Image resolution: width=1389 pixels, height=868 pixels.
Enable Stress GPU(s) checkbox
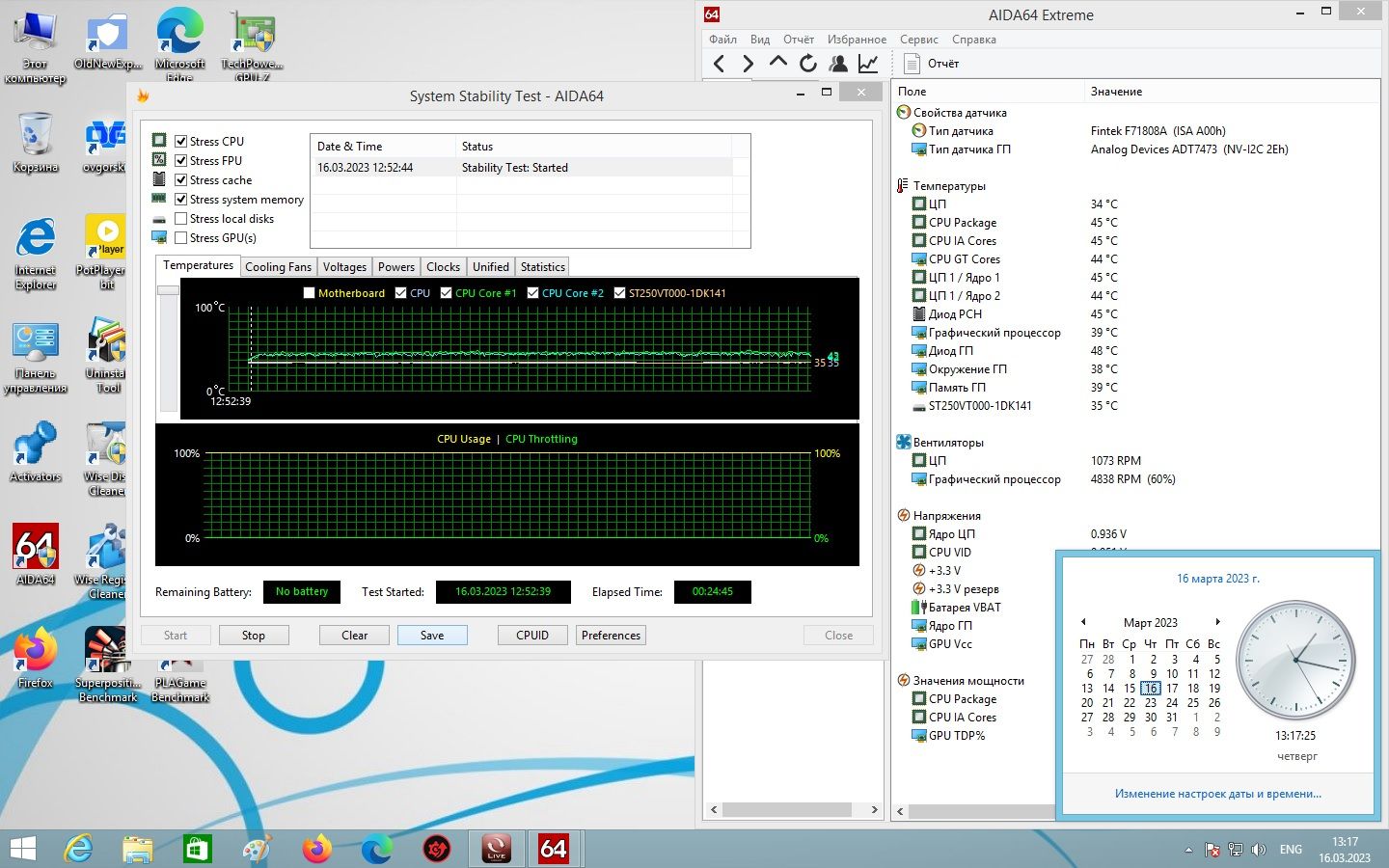(x=180, y=237)
